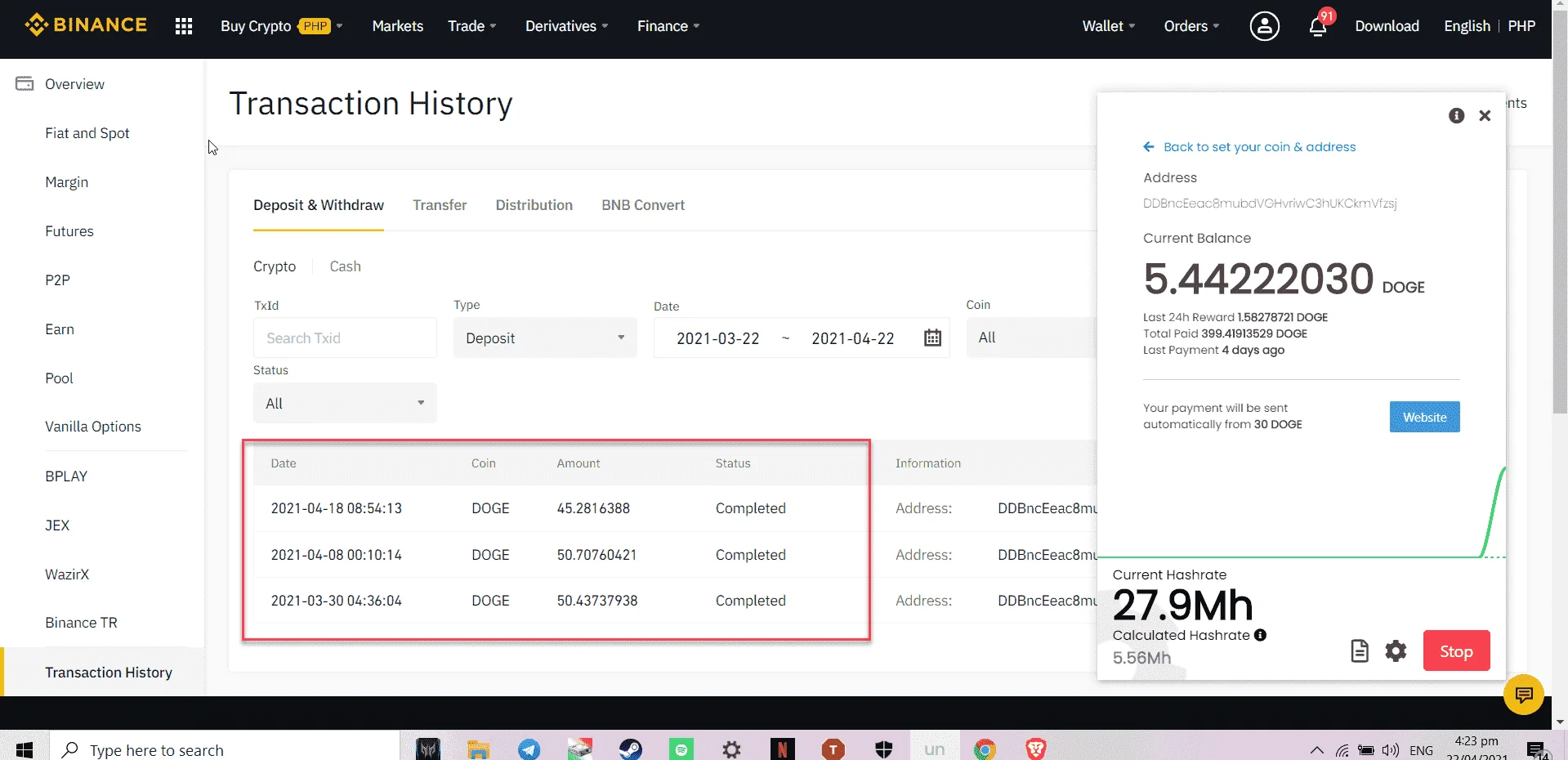Open Google Chrome from the taskbar

(x=985, y=749)
